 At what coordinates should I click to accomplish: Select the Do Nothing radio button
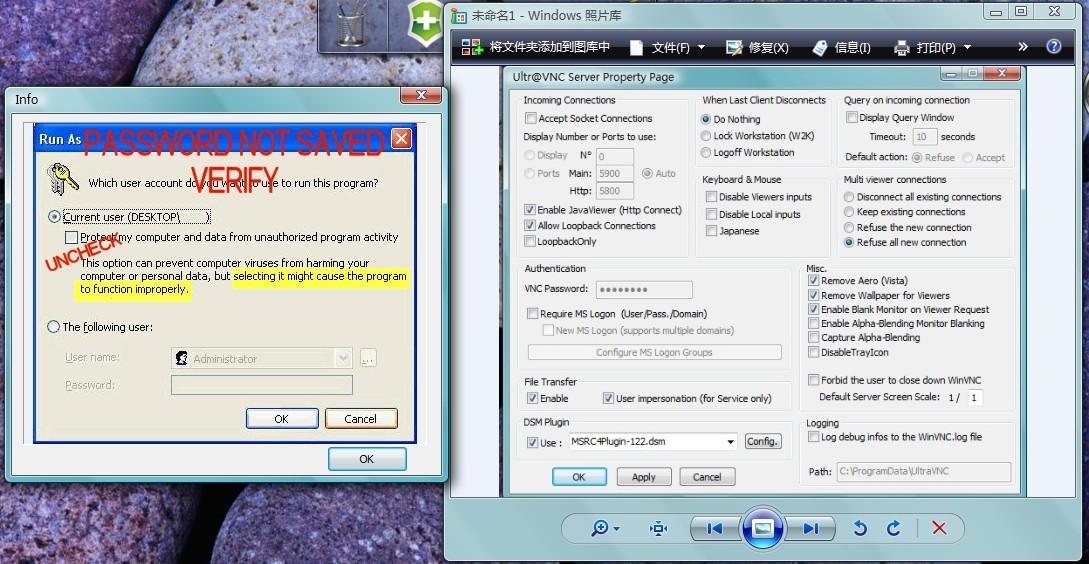[706, 119]
